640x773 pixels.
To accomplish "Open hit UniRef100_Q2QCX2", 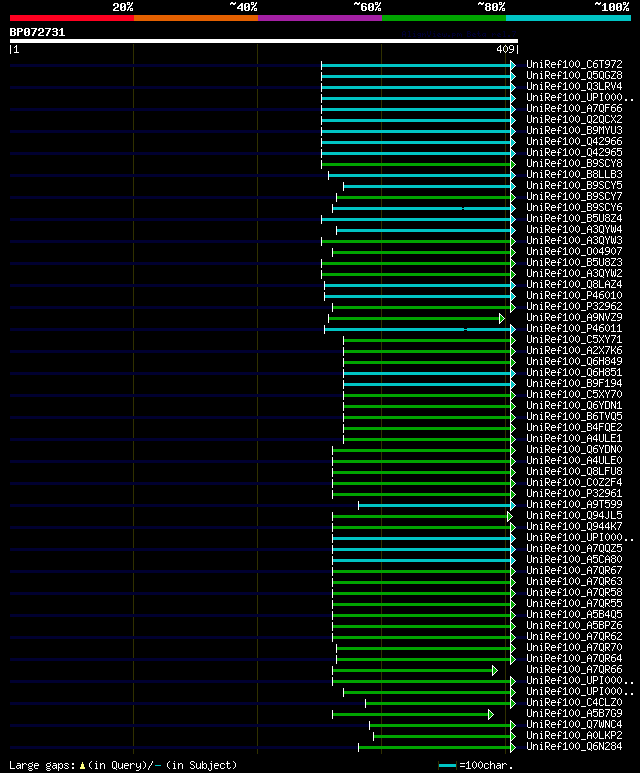I will click(x=574, y=119).
